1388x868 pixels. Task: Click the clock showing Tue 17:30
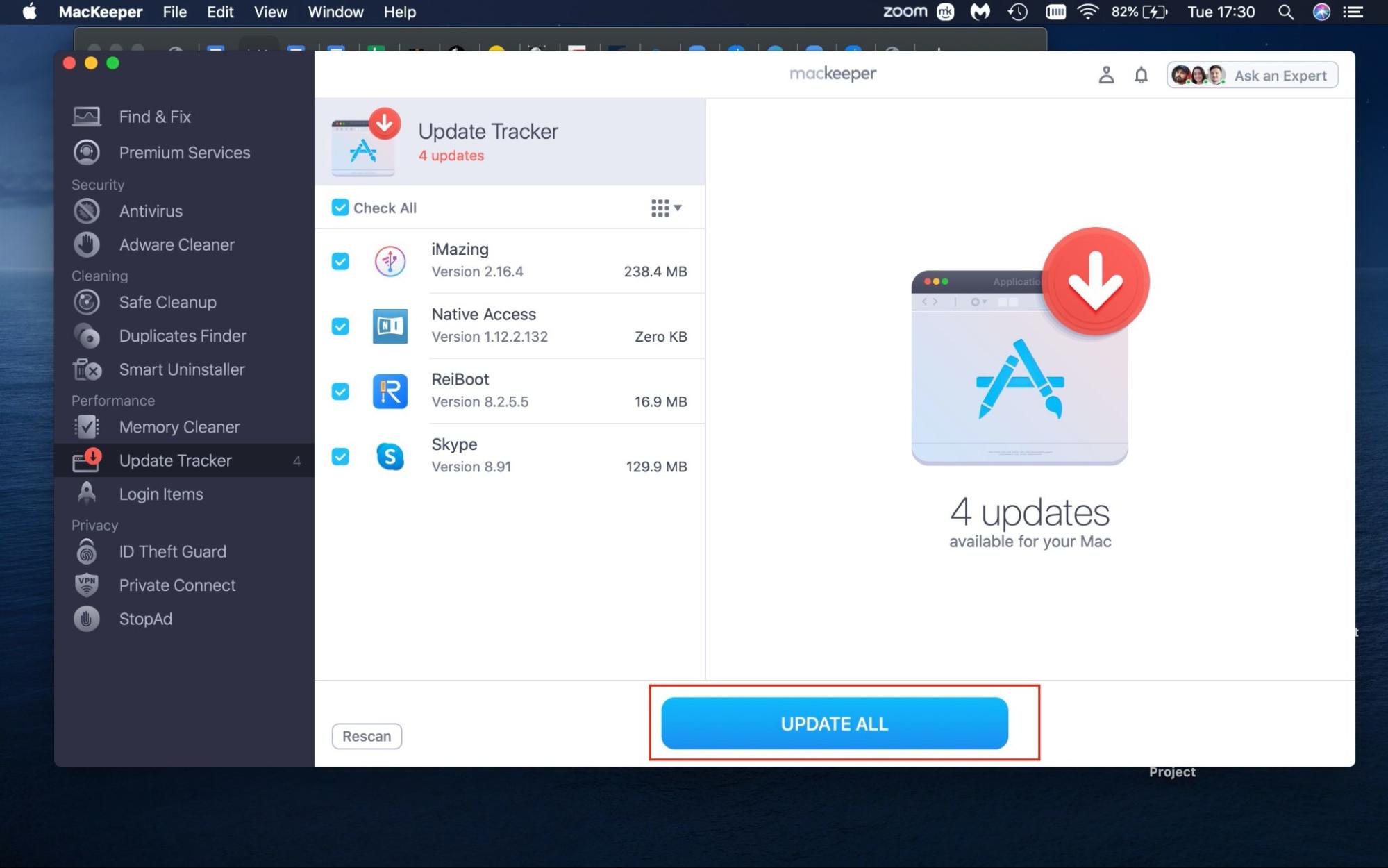click(x=1221, y=12)
